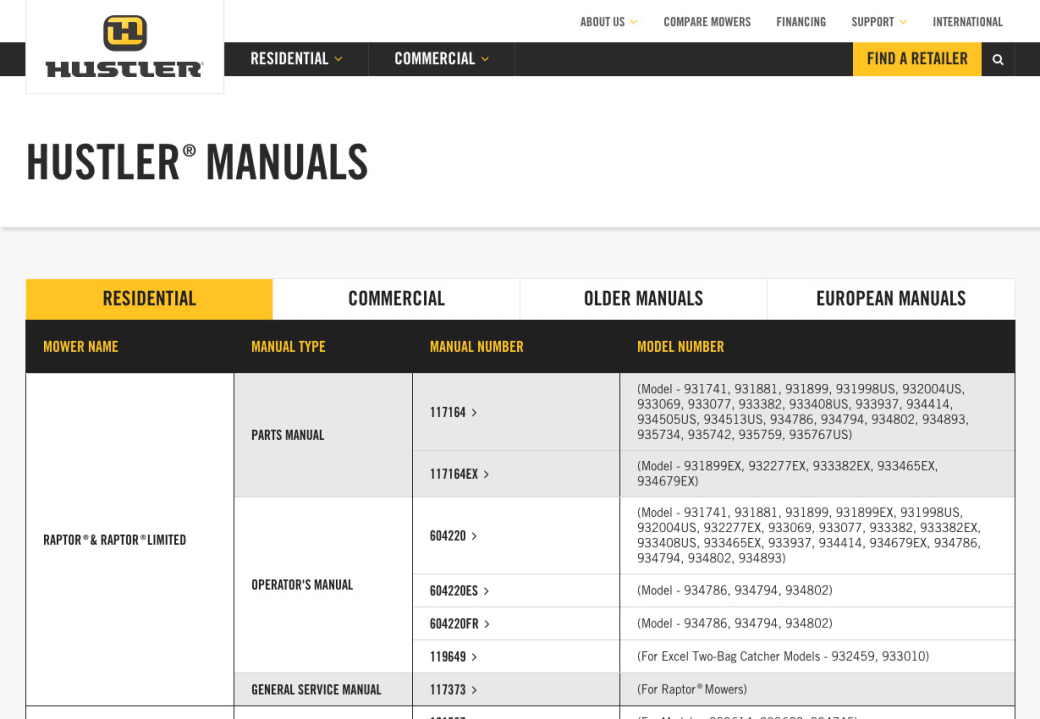Click model list for manual 604220ES
This screenshot has width=1040, height=719.
point(734,590)
